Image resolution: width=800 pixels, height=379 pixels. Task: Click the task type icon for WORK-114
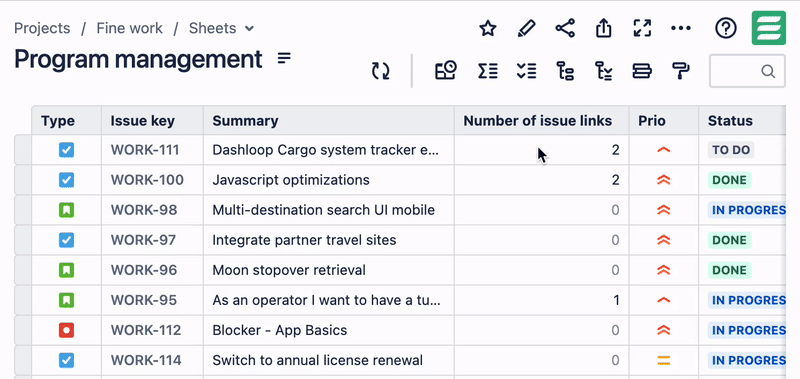66,361
